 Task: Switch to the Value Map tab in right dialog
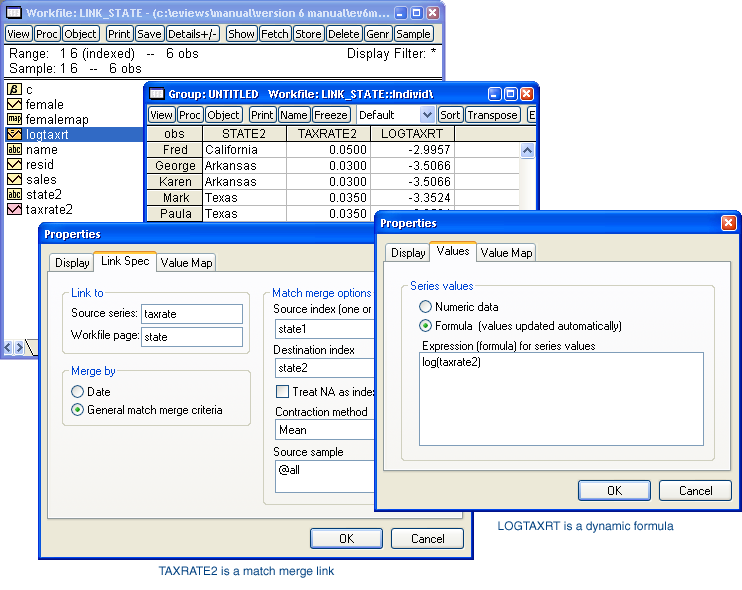click(507, 253)
